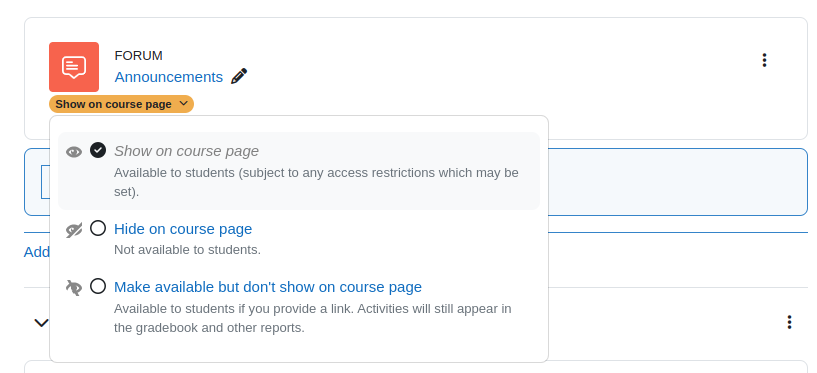The width and height of the screenshot is (817, 373).
Task: Collapse the Show on course page dropdown badge
Action: pos(121,104)
